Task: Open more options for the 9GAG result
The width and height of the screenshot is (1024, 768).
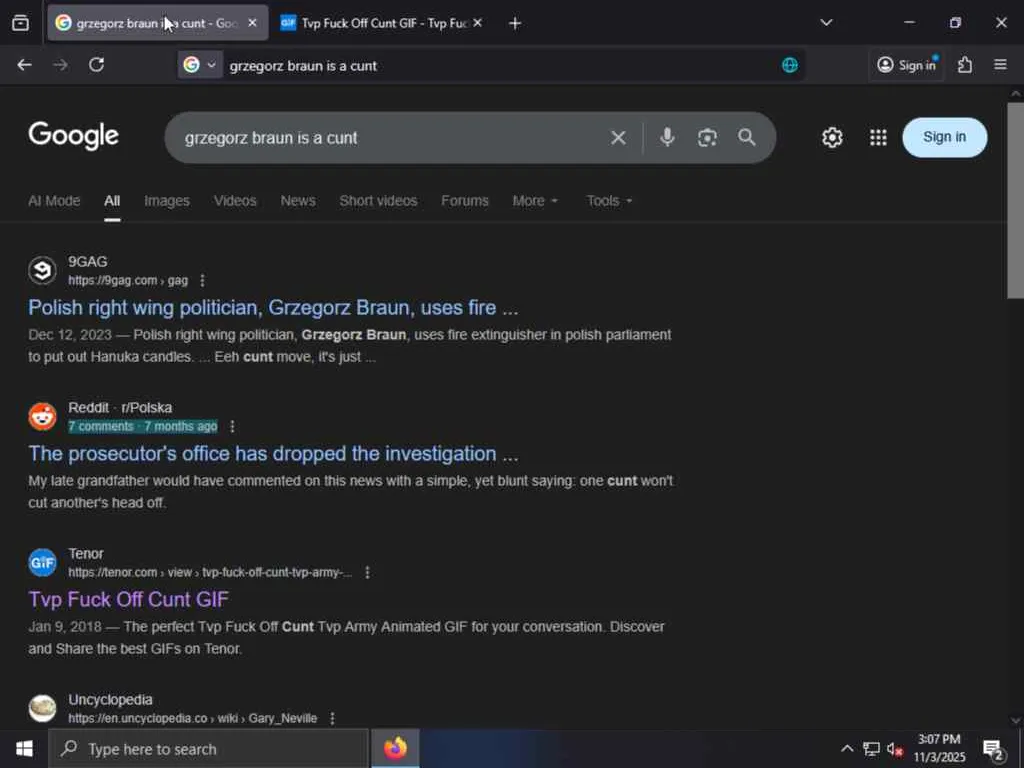Action: pyautogui.click(x=202, y=280)
